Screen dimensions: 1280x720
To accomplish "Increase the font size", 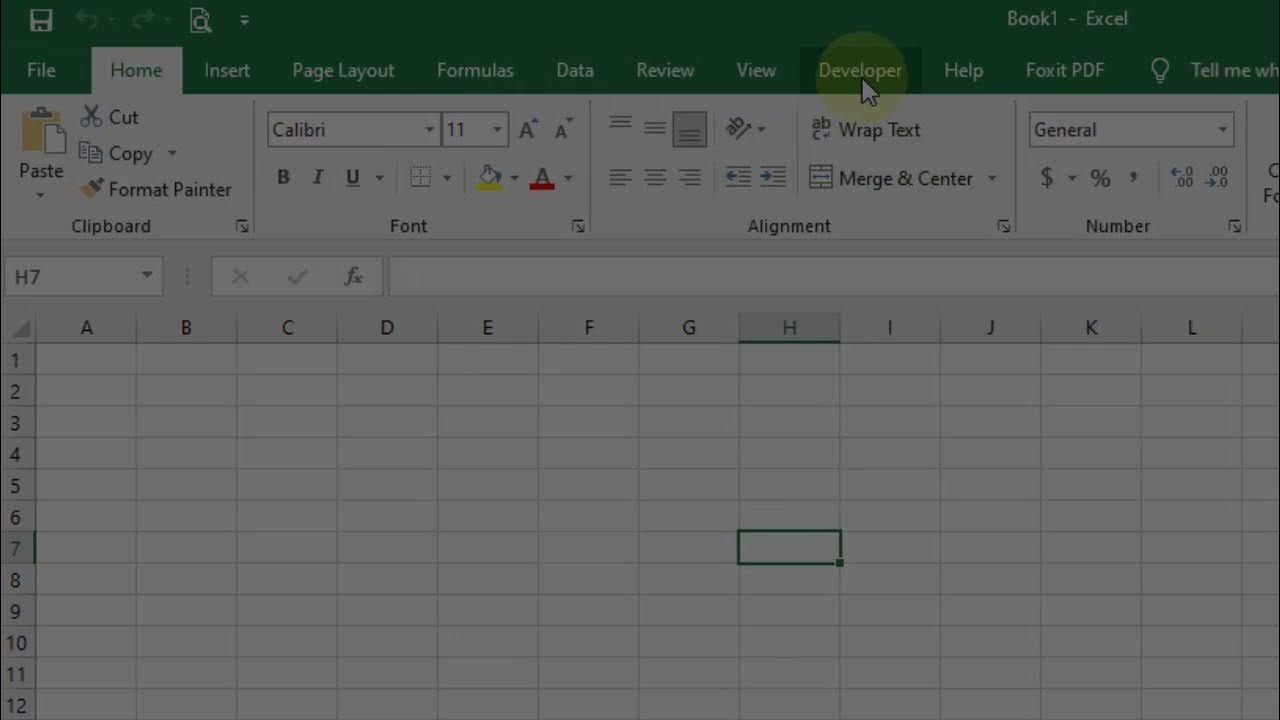I will tap(528, 129).
